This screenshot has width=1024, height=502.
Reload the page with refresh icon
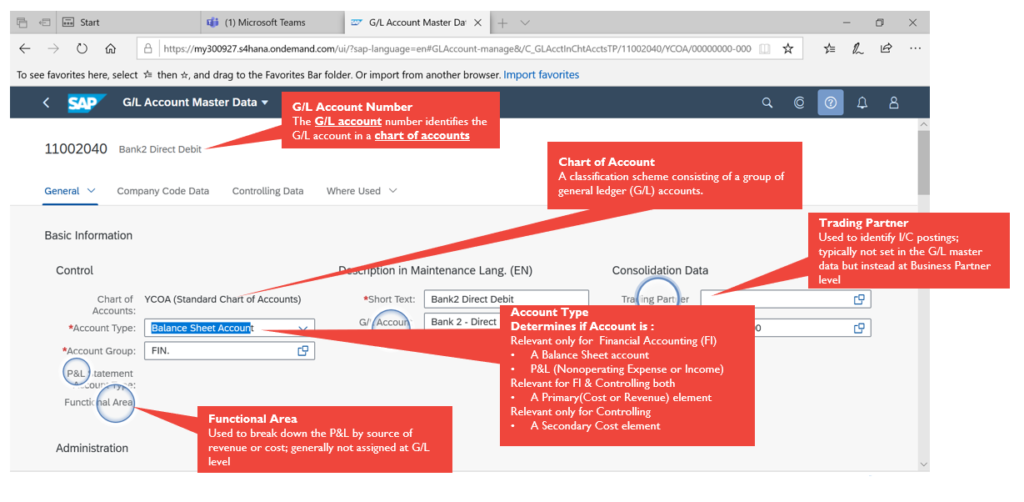click(x=82, y=48)
